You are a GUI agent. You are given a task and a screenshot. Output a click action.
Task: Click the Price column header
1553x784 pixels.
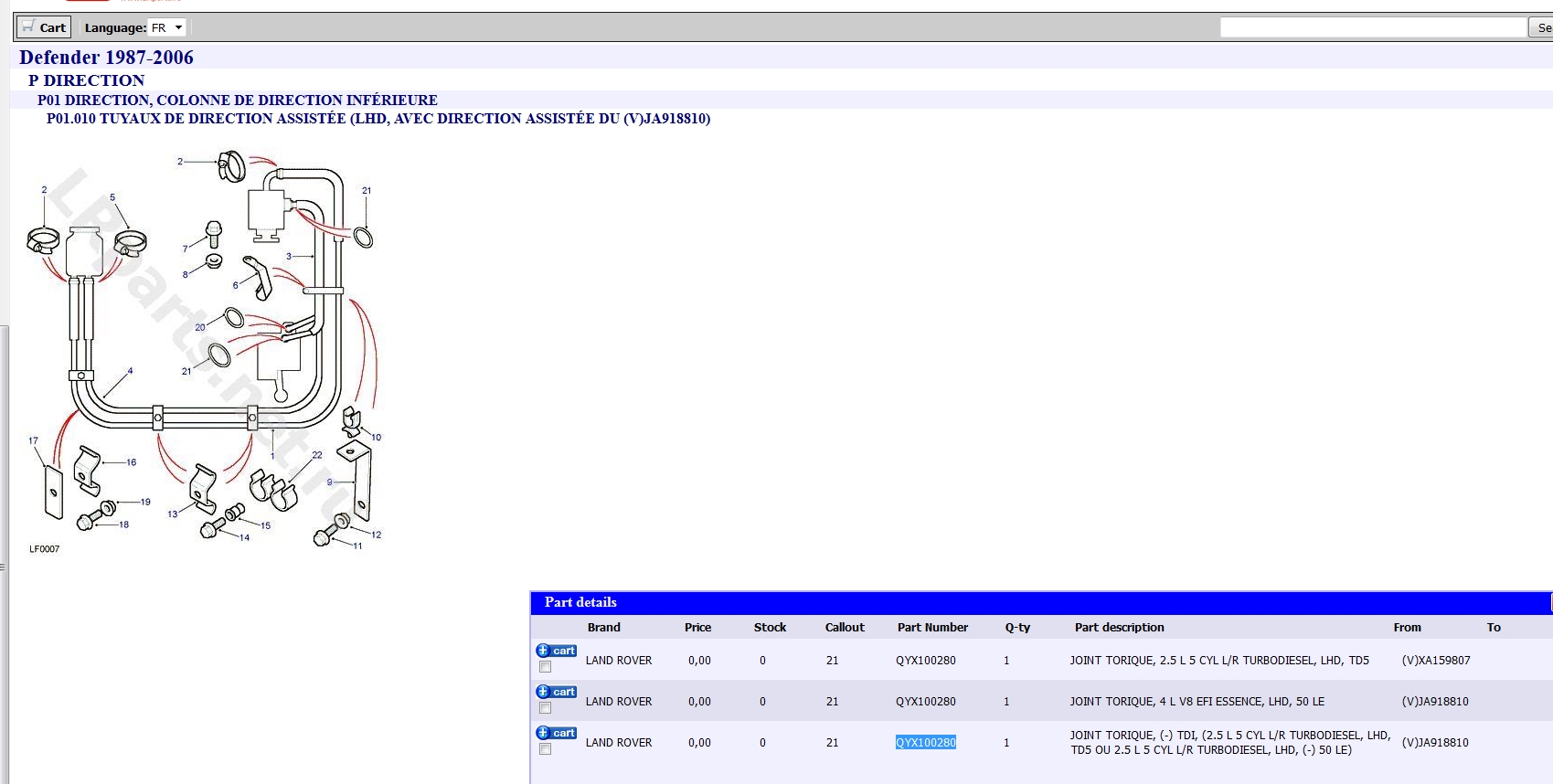pos(697,628)
